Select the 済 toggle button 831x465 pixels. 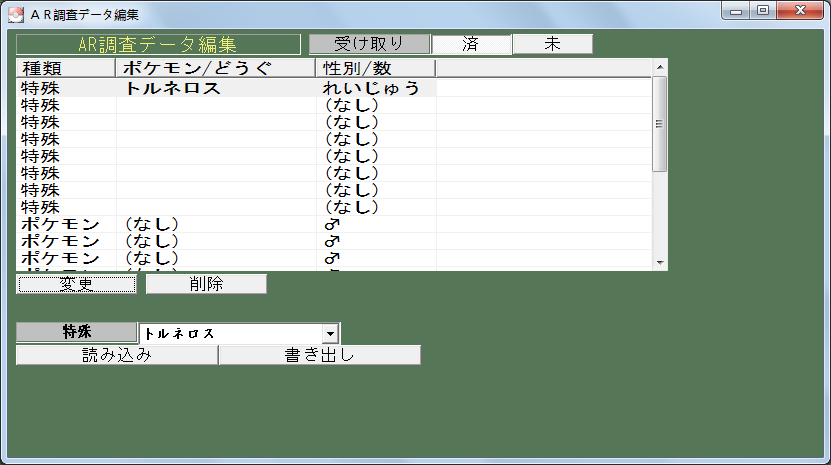click(471, 44)
